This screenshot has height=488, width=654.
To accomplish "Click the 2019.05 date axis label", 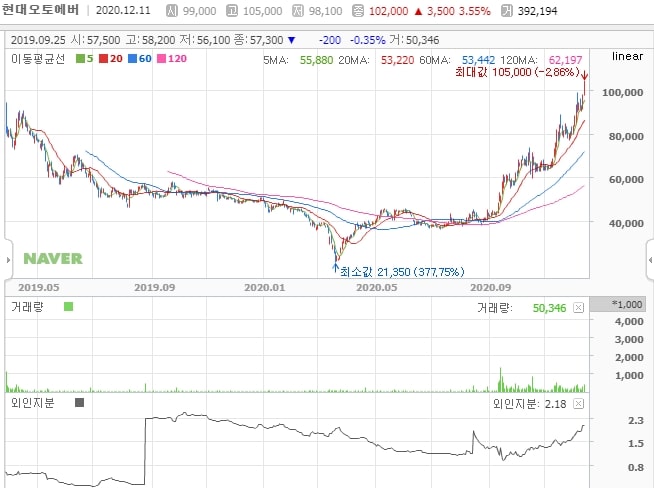I will [39, 287].
